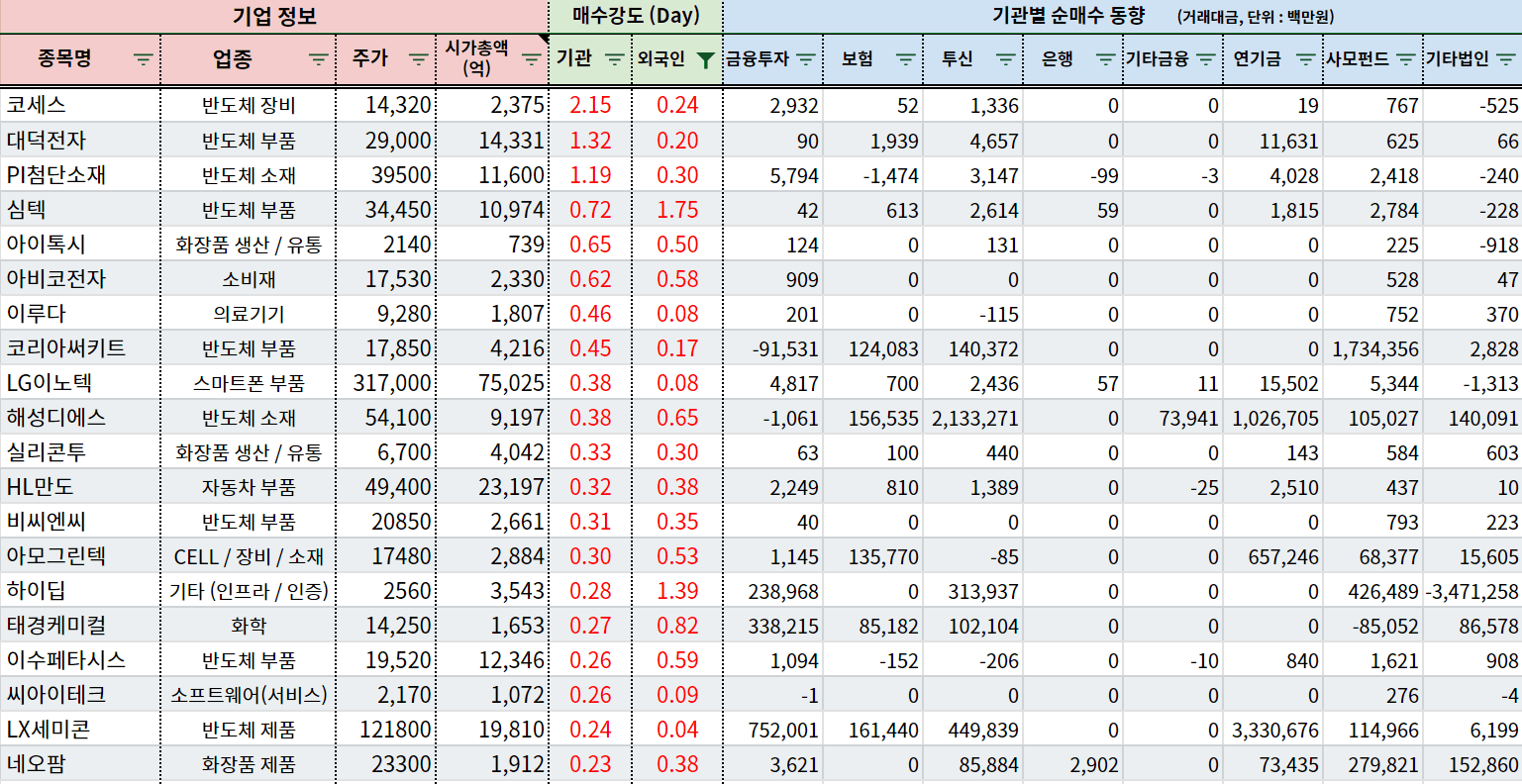Expand the 투신 filter dropdown
Screen dimensions: 1522x784
(1005, 59)
